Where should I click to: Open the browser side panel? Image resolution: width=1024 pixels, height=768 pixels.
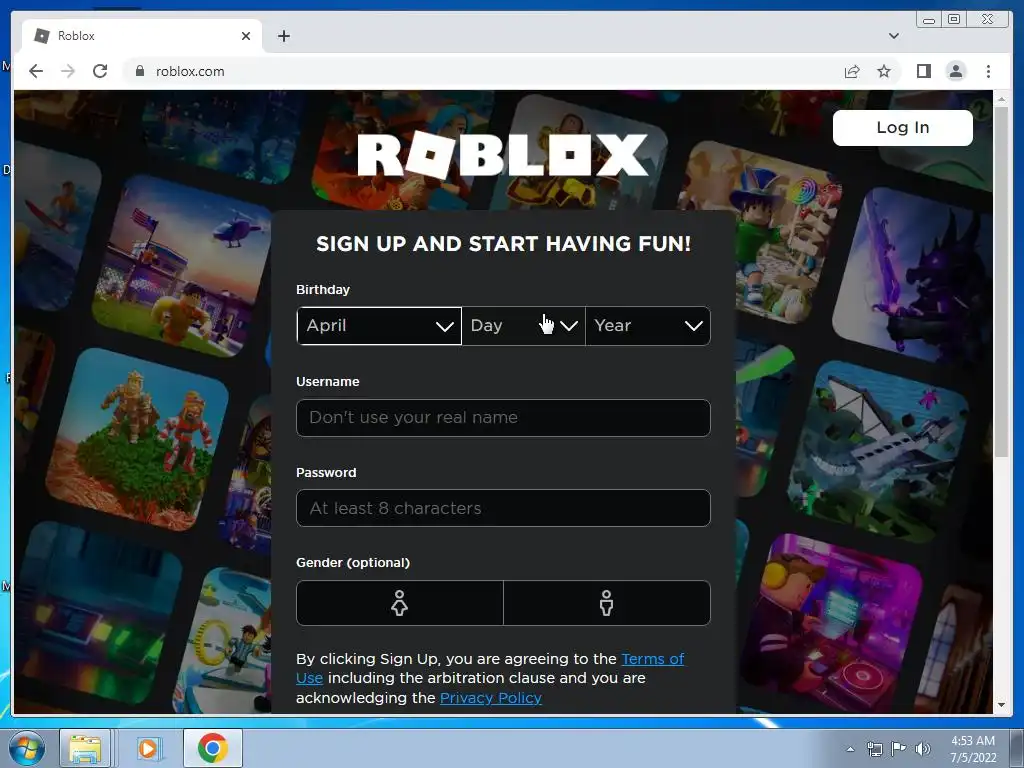coord(923,71)
